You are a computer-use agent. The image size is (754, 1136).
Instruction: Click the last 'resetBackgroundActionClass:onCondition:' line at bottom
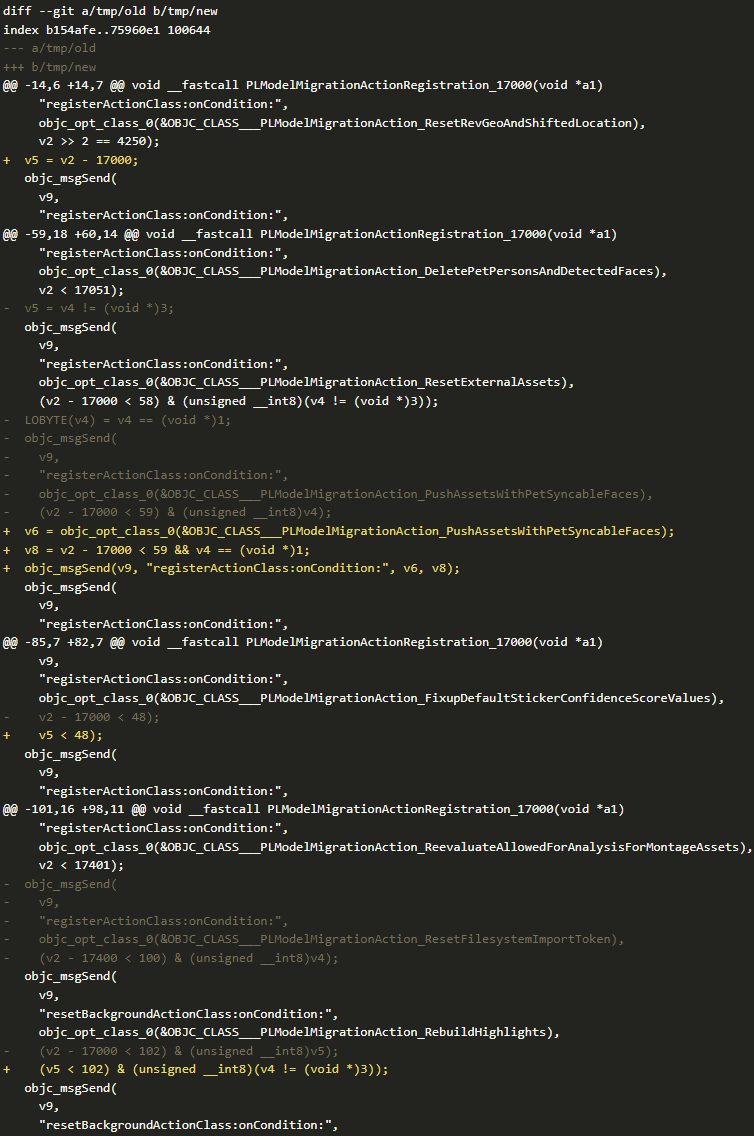pyautogui.click(x=188, y=1125)
